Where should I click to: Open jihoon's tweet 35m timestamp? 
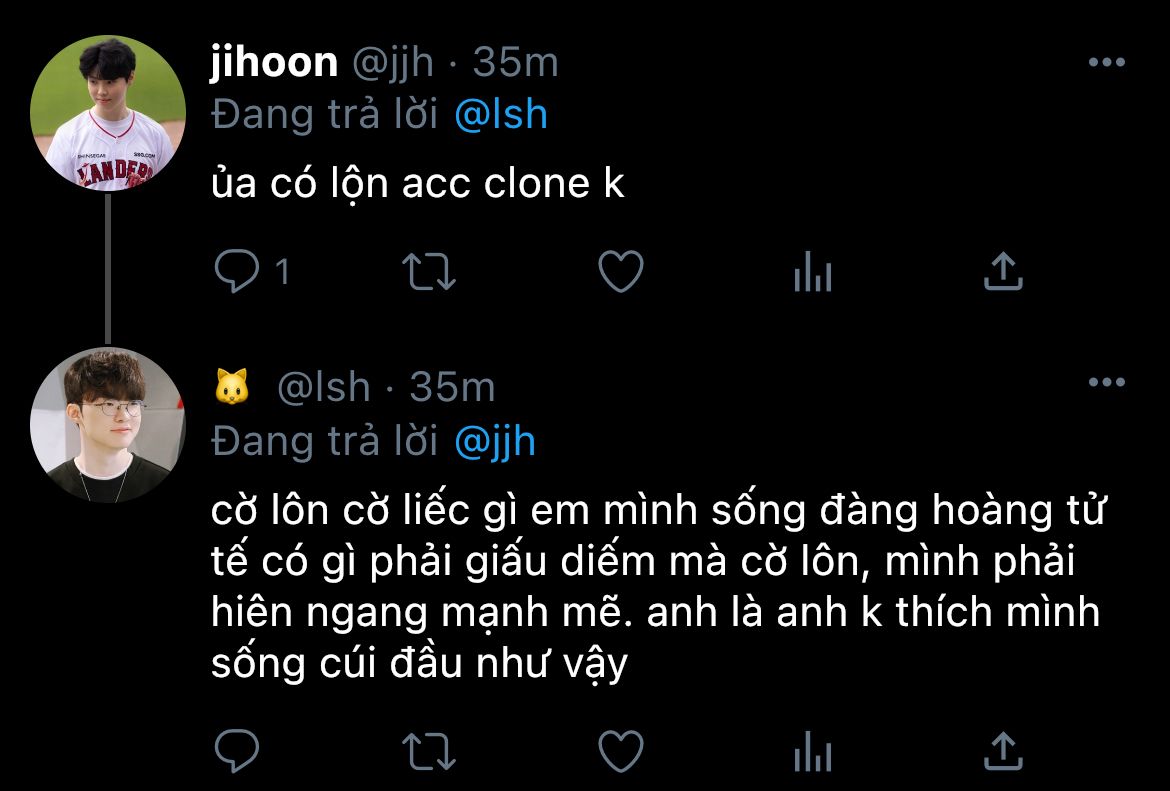[515, 63]
